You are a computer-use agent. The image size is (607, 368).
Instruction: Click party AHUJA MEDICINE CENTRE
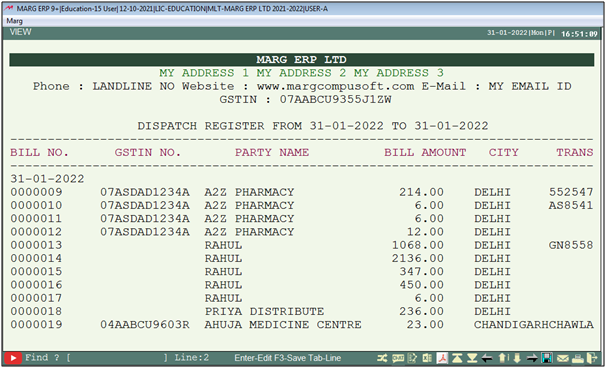click(x=283, y=325)
